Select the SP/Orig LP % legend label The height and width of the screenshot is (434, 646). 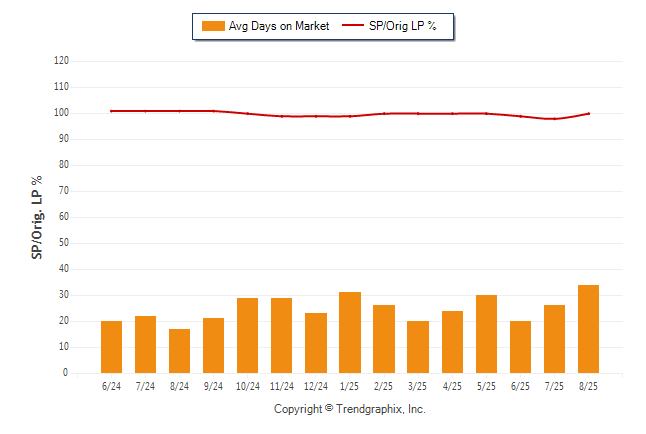pyautogui.click(x=403, y=26)
